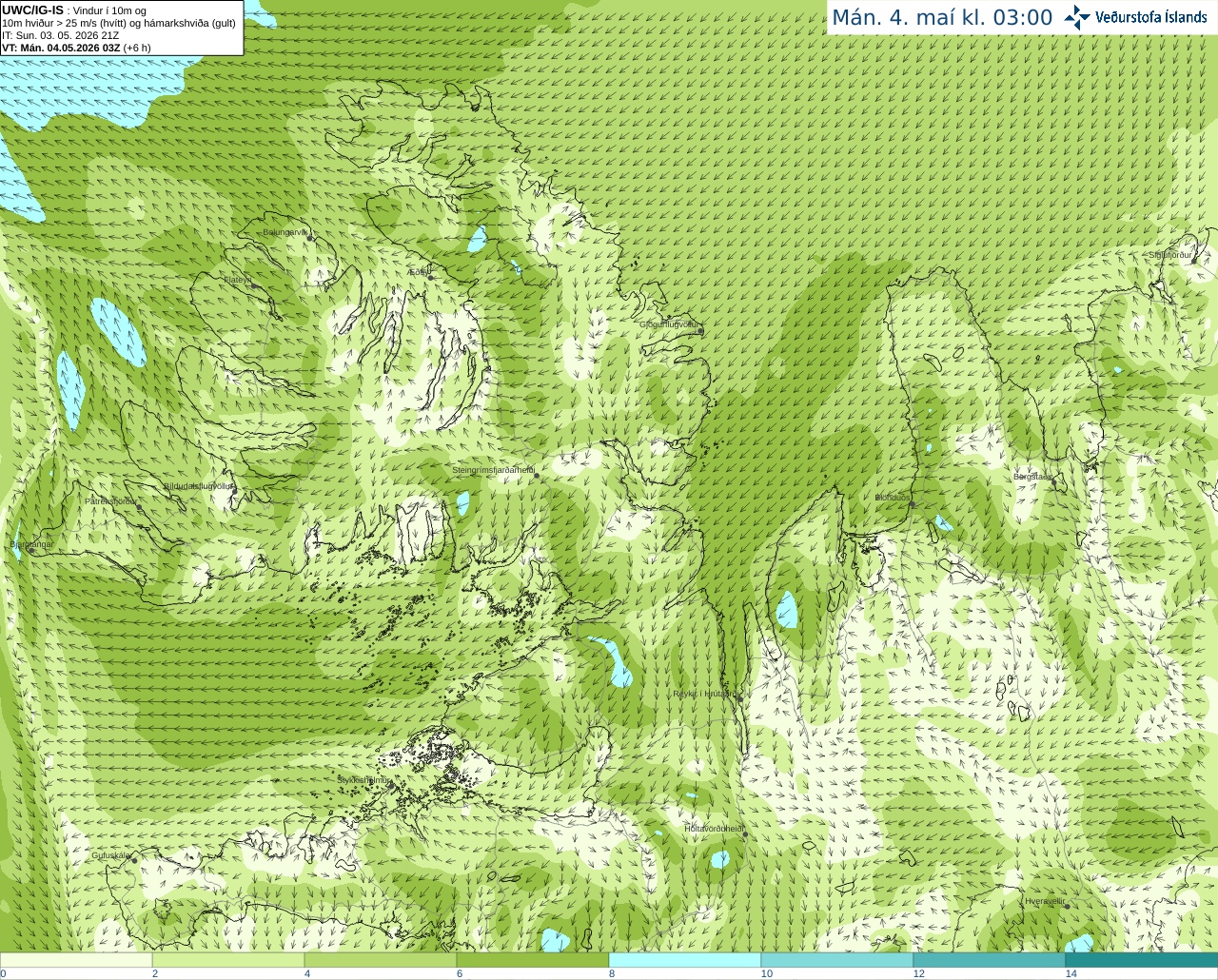Click the Siglufjörður station label
The height and width of the screenshot is (980, 1218).
click(x=1170, y=255)
